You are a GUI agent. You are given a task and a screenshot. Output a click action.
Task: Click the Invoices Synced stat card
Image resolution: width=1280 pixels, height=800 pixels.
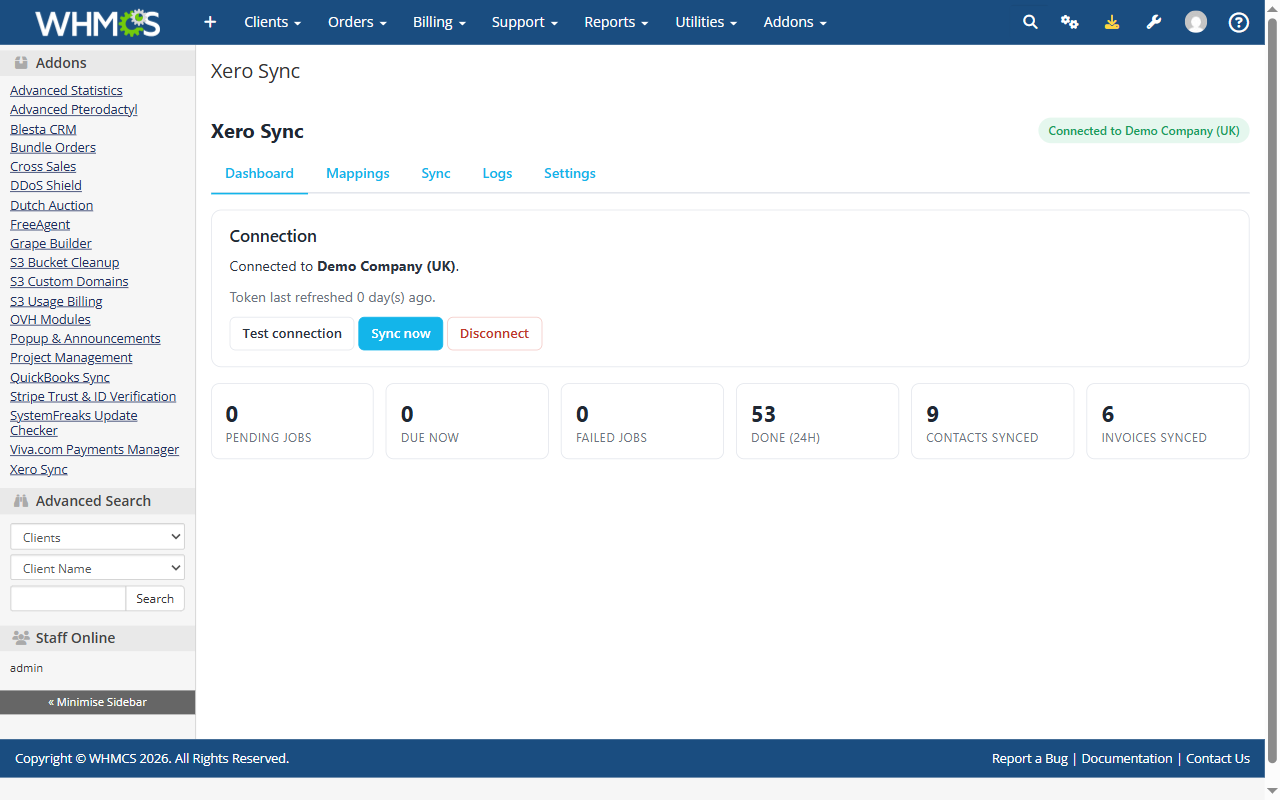pos(1168,421)
